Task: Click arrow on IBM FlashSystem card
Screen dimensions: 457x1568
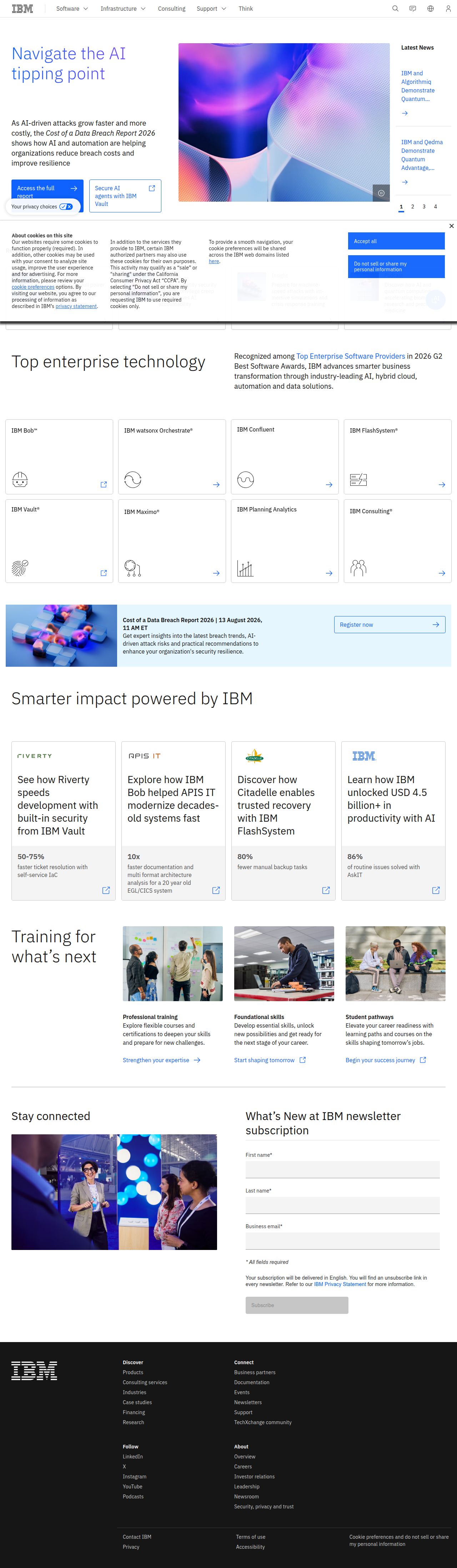Action: [x=442, y=484]
